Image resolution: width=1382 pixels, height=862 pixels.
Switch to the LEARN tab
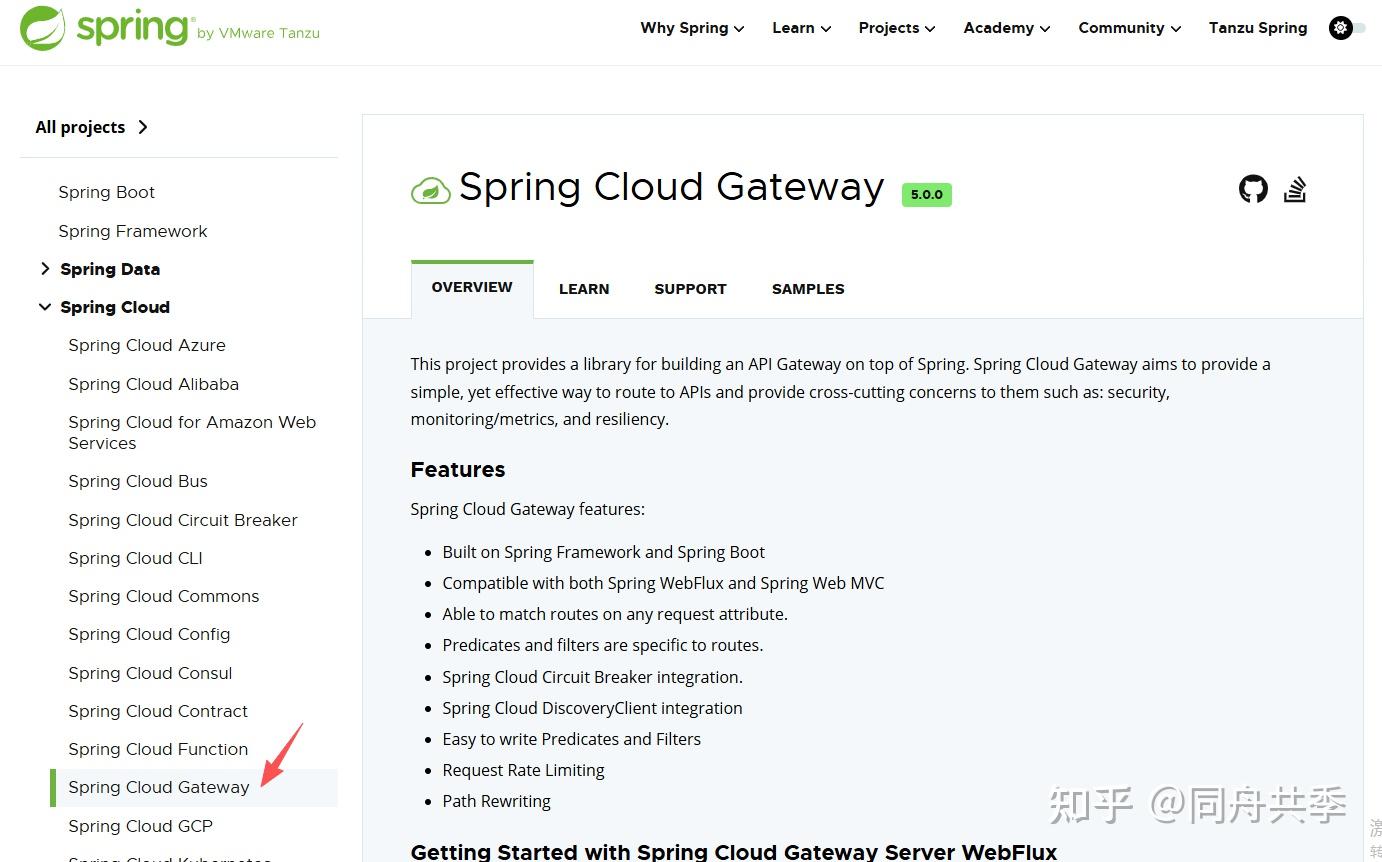tap(584, 288)
